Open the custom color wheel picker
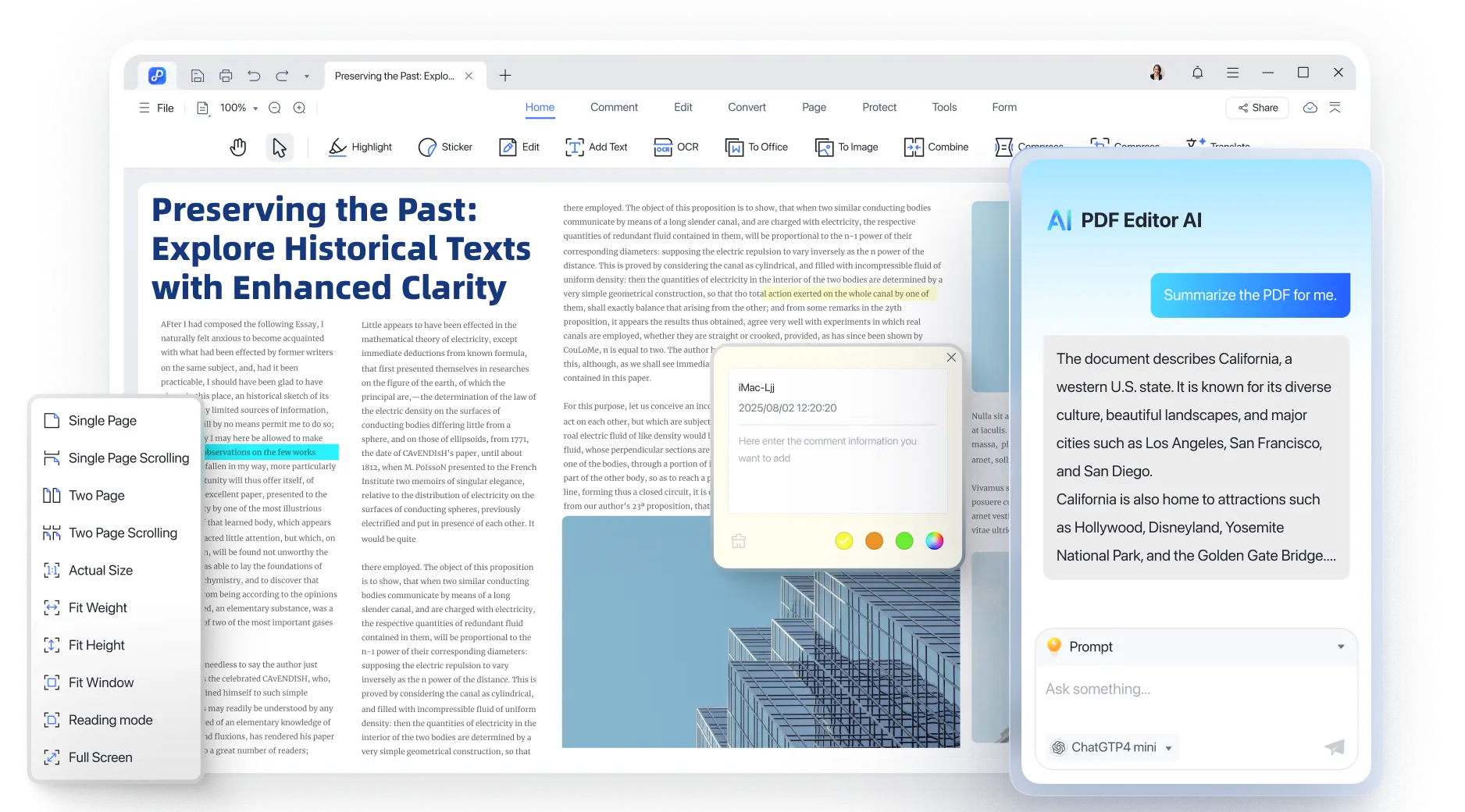 point(935,541)
